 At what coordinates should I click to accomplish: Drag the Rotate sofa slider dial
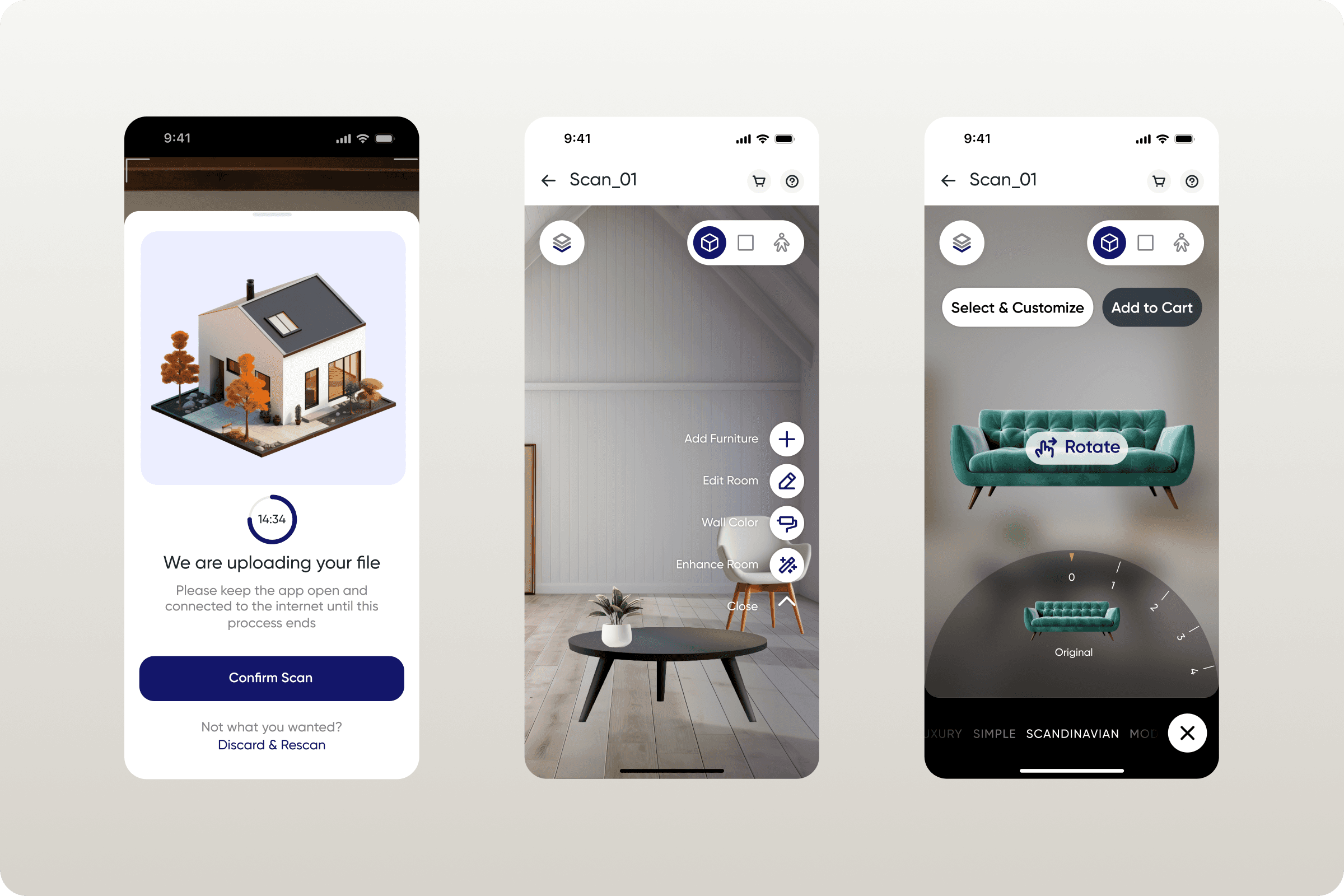1071,557
